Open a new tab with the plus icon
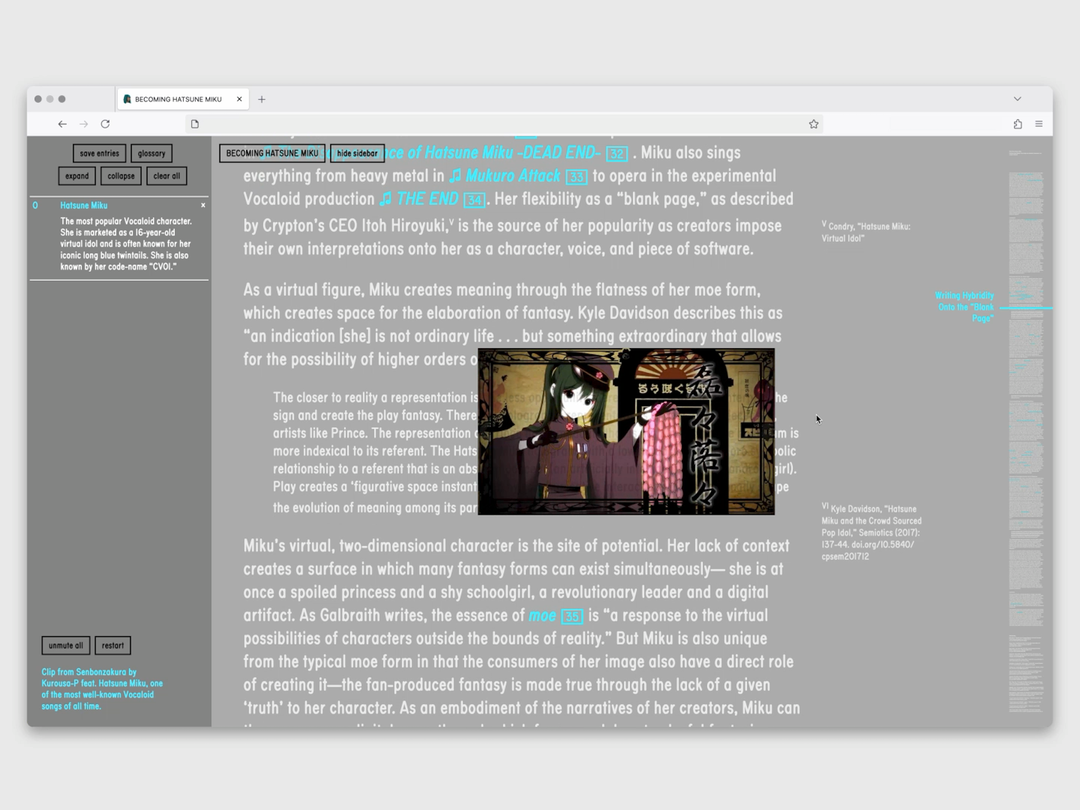This screenshot has width=1080, height=810. [x=262, y=99]
